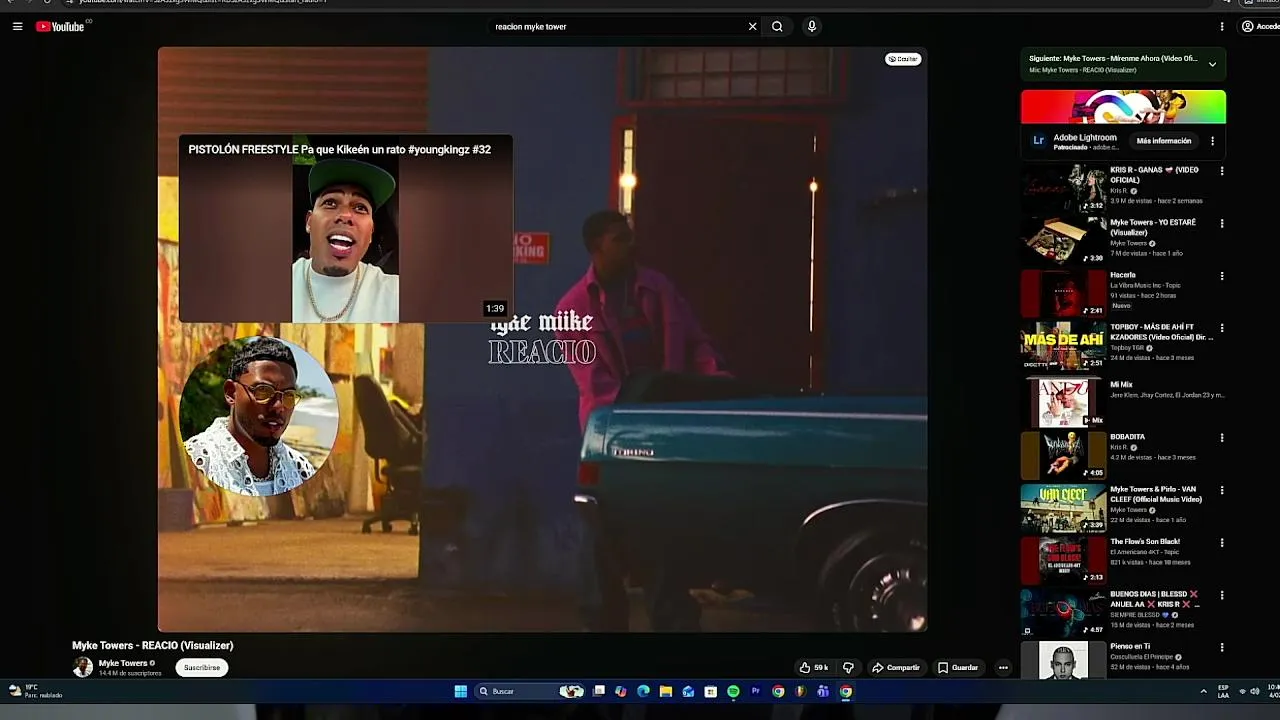Open the Adobe Lightroom ad banner
1280x720 pixels.
click(1123, 107)
